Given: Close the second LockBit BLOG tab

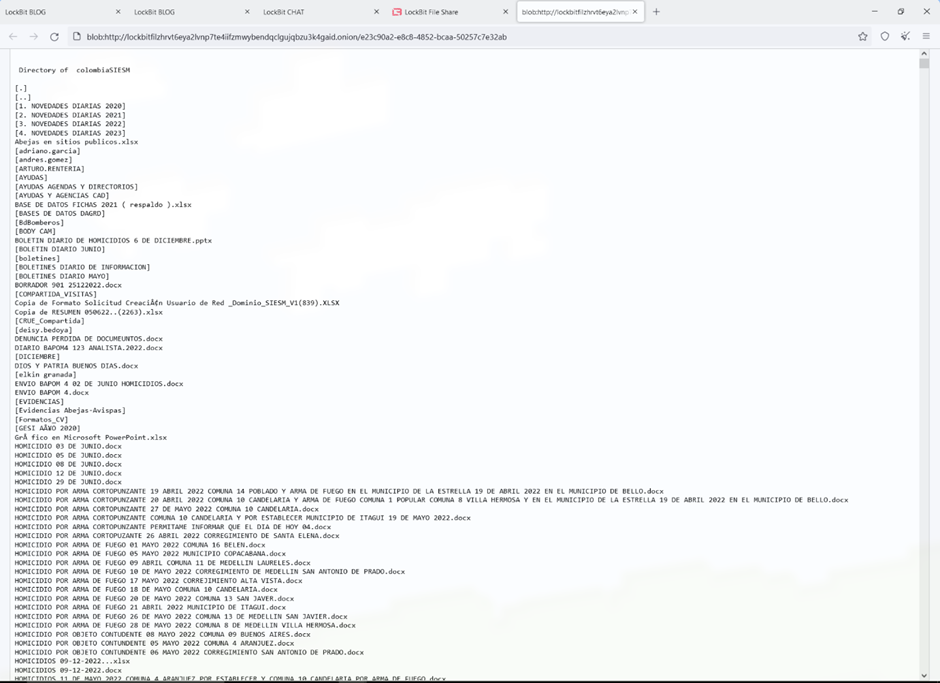Looking at the screenshot, I should pos(247,11).
